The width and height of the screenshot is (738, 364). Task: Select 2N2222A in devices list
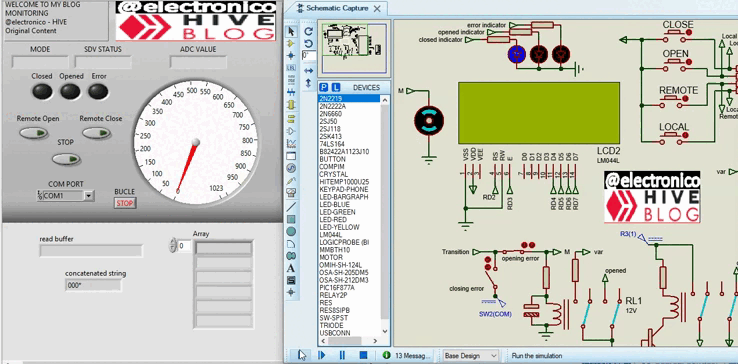click(332, 106)
